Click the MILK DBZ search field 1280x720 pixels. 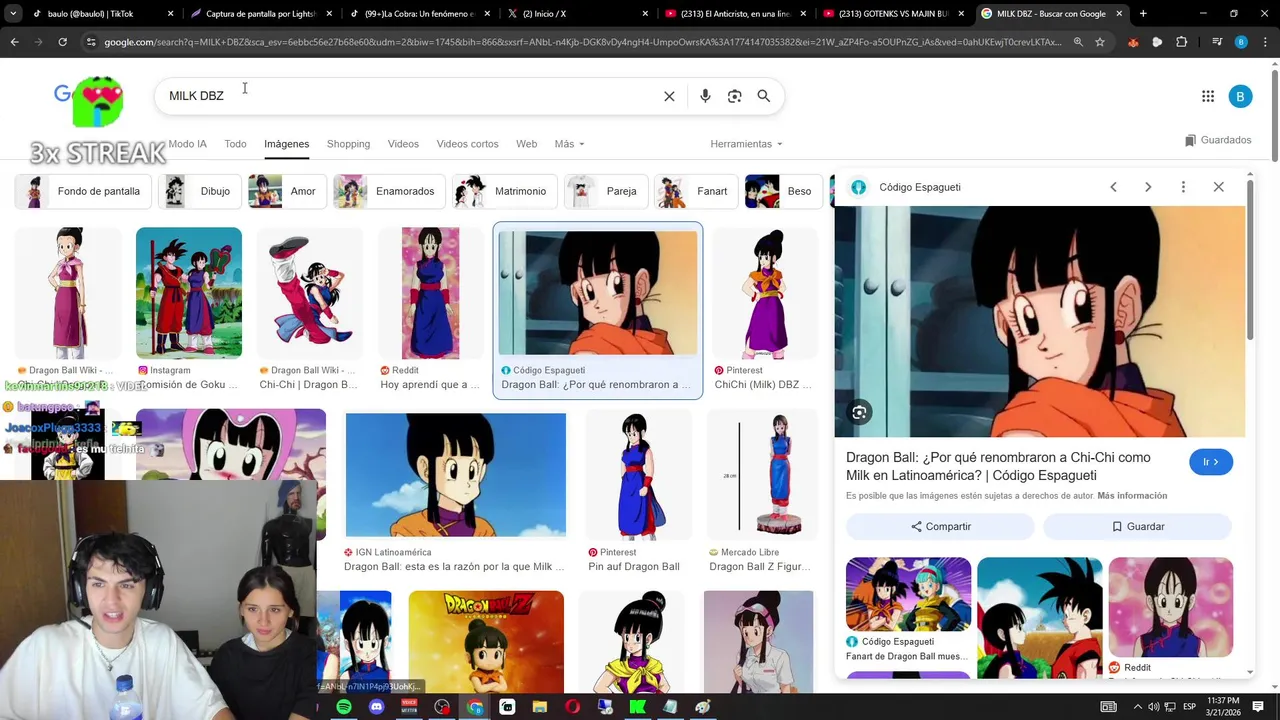(410, 96)
